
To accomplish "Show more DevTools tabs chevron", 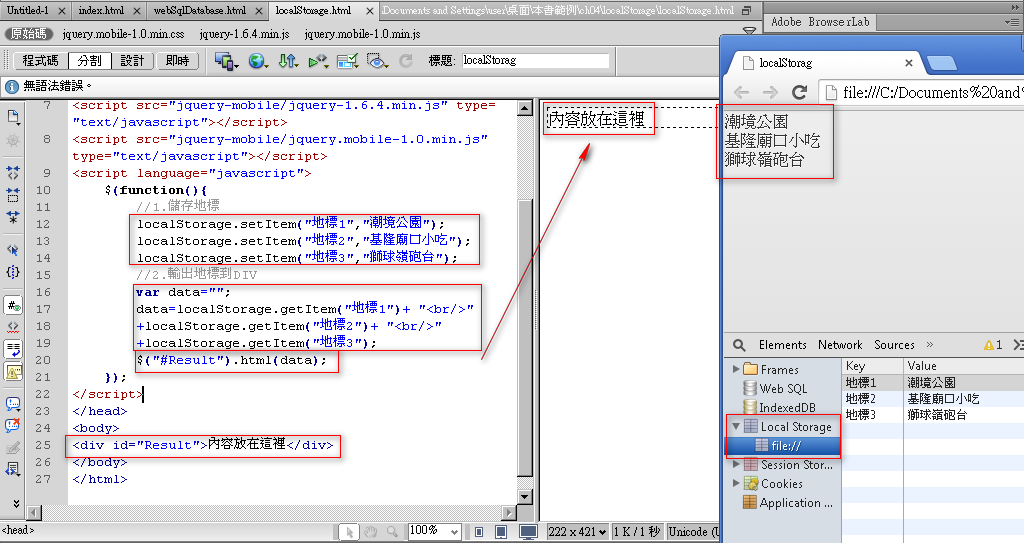I will [x=930, y=344].
